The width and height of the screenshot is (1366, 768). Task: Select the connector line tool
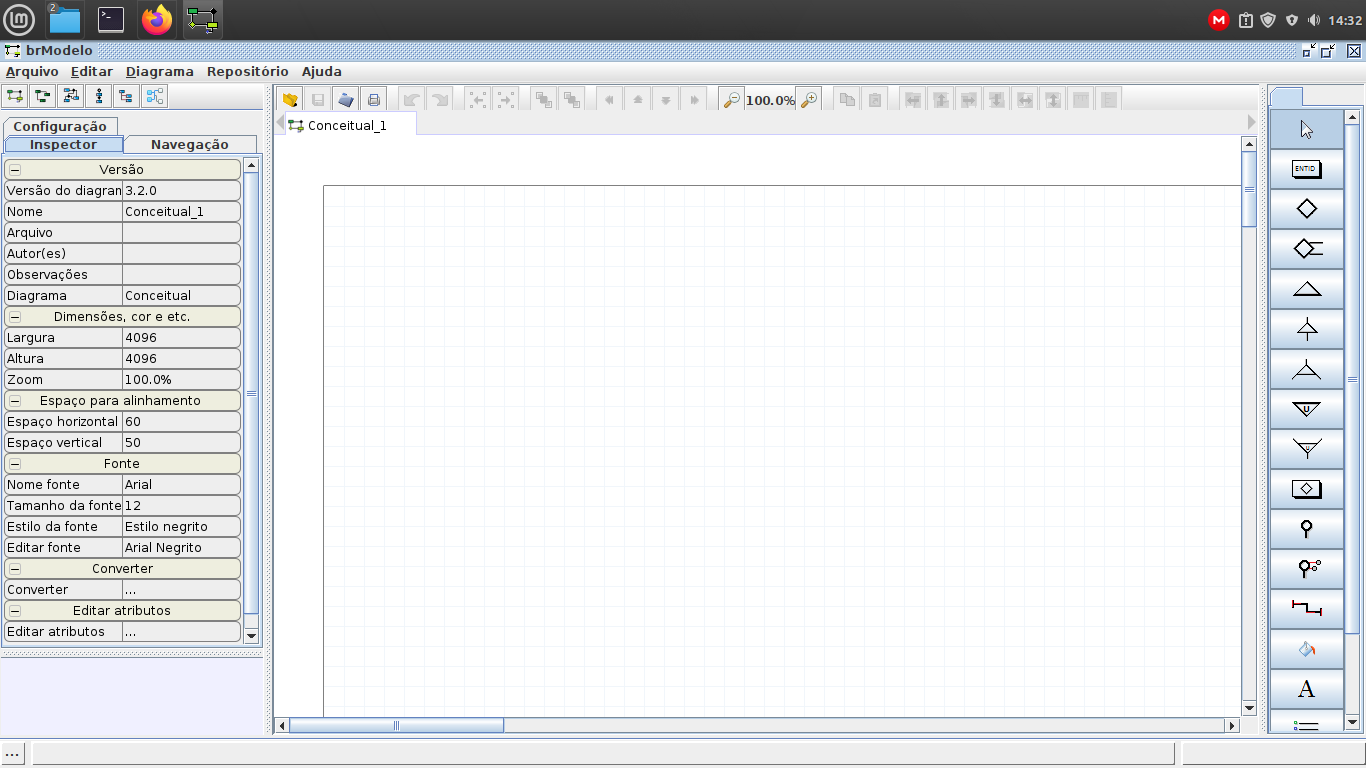pyautogui.click(x=1306, y=609)
